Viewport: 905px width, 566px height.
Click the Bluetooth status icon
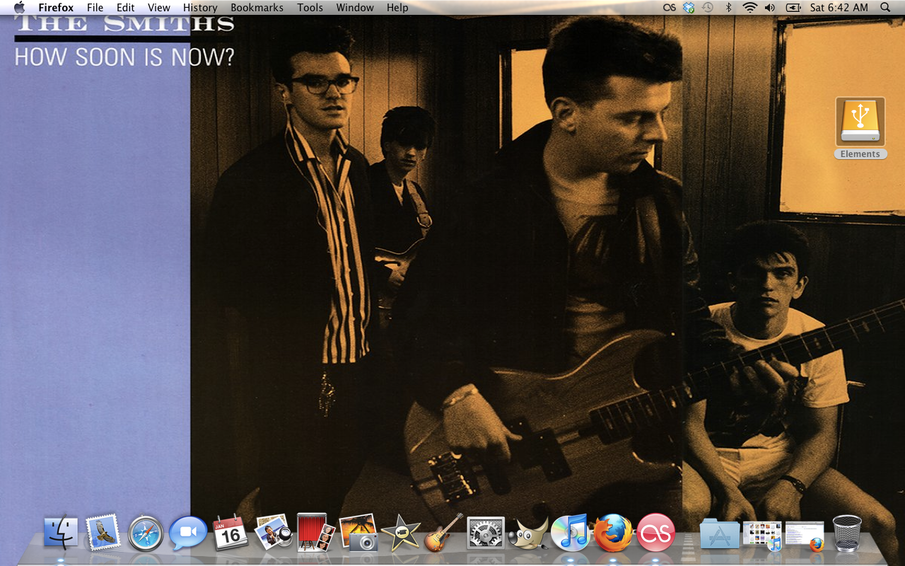pyautogui.click(x=728, y=8)
